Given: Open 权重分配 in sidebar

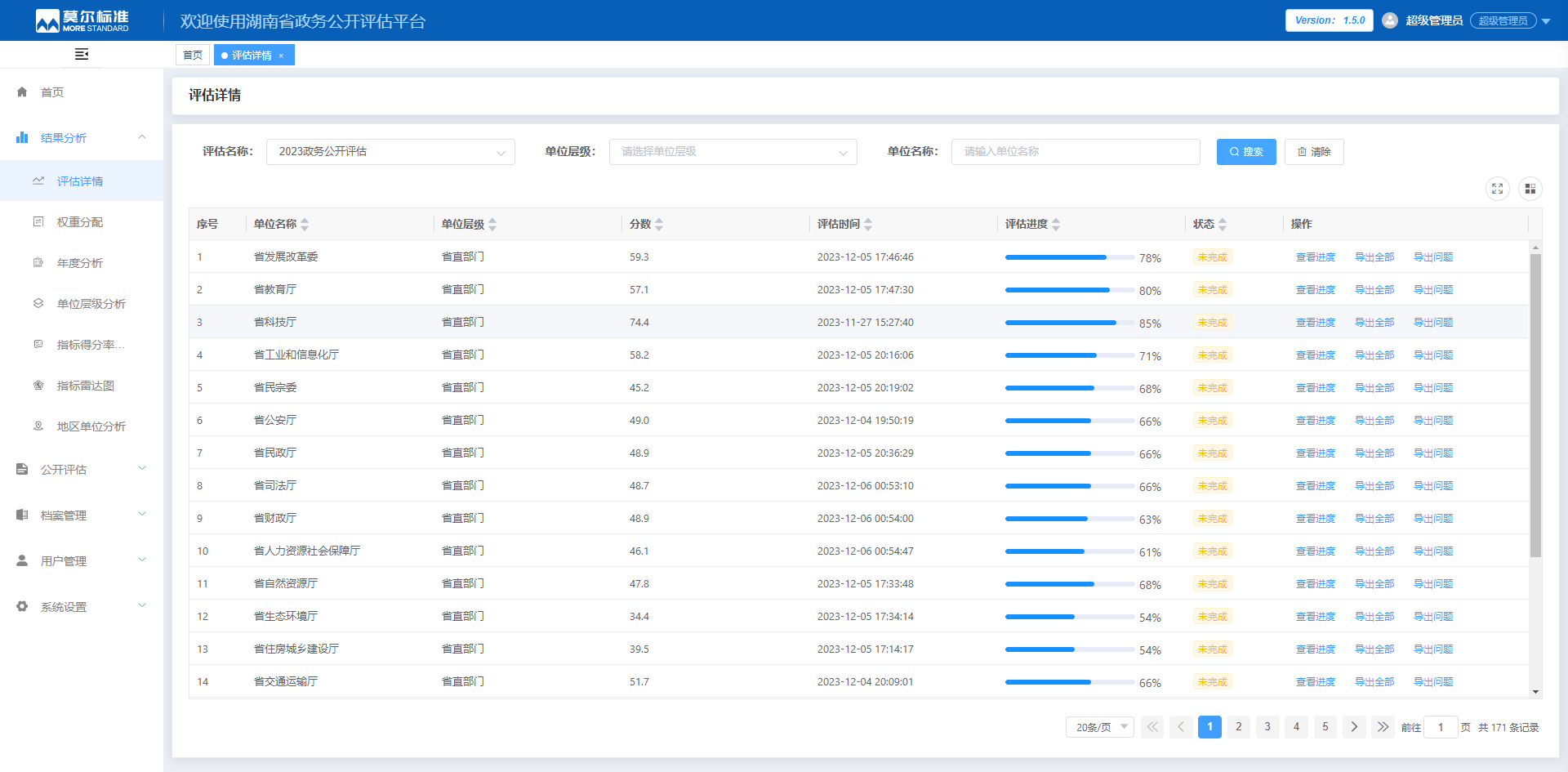Looking at the screenshot, I should pos(82,222).
